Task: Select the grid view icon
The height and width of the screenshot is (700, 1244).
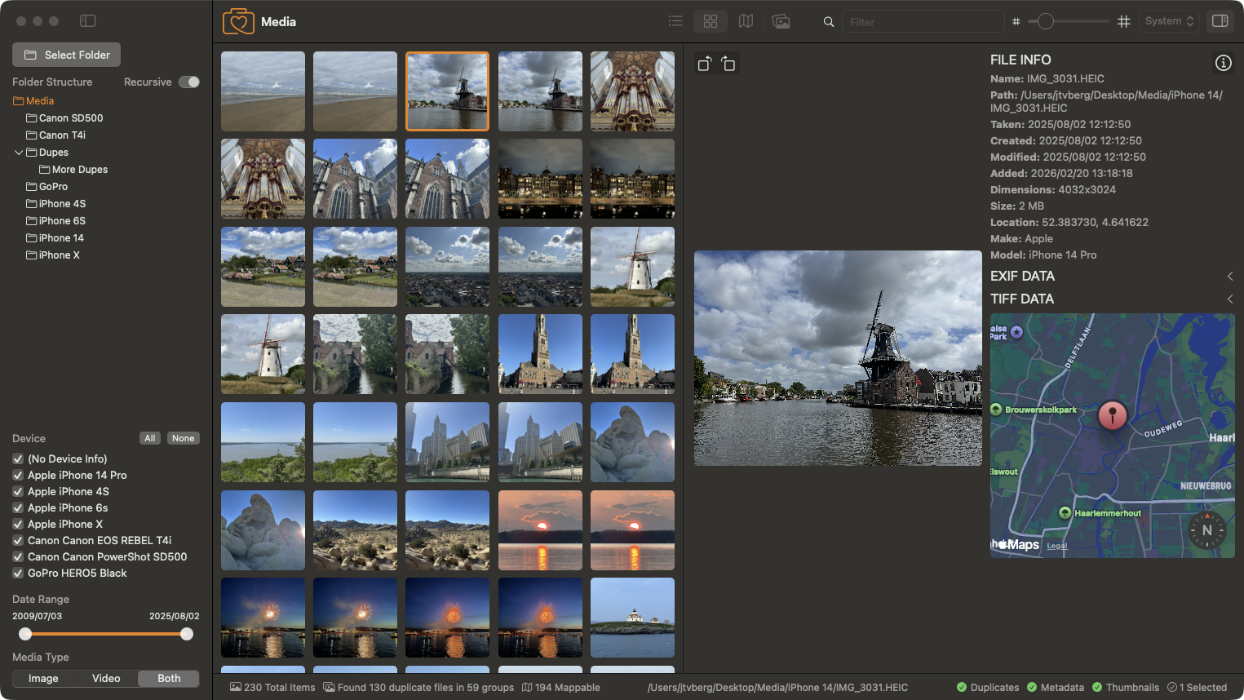Action: point(710,20)
